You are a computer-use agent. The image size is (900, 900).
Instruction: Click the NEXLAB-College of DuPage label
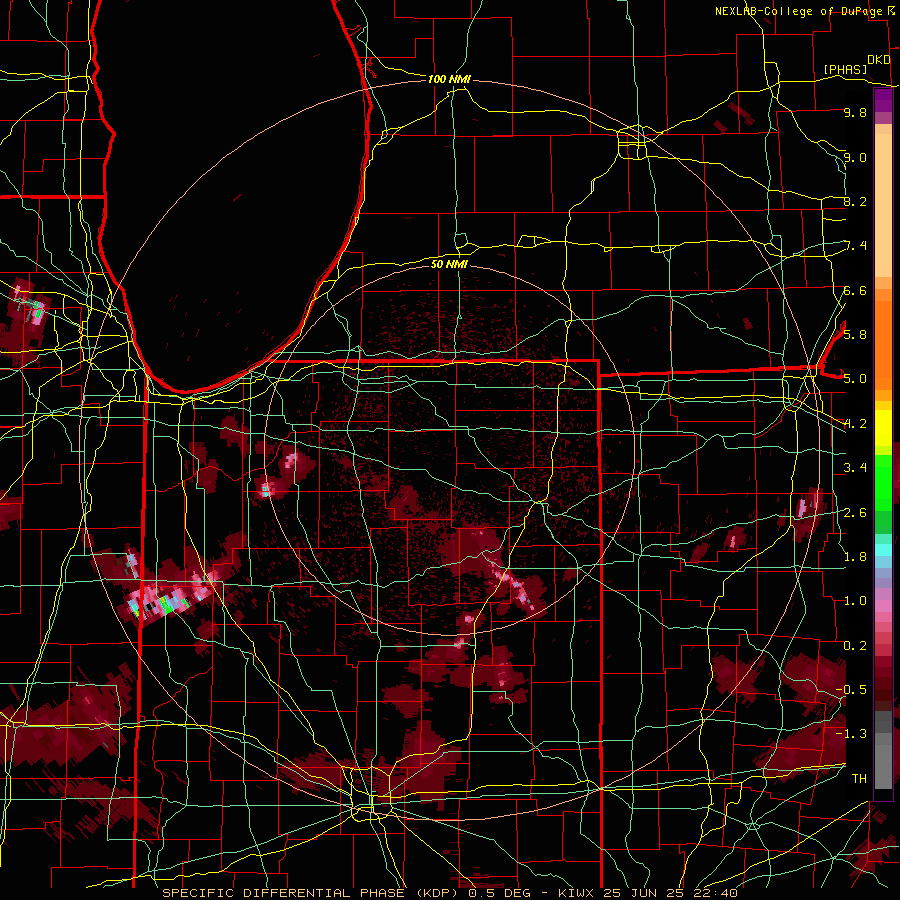point(798,11)
